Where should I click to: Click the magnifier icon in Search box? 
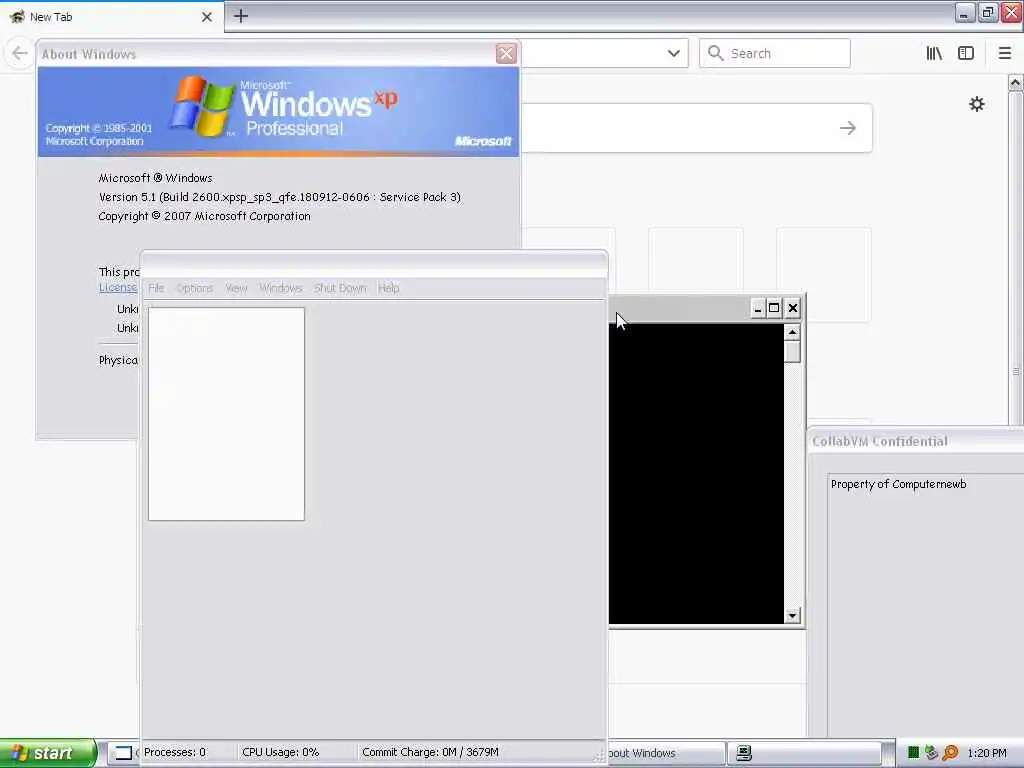coord(715,53)
